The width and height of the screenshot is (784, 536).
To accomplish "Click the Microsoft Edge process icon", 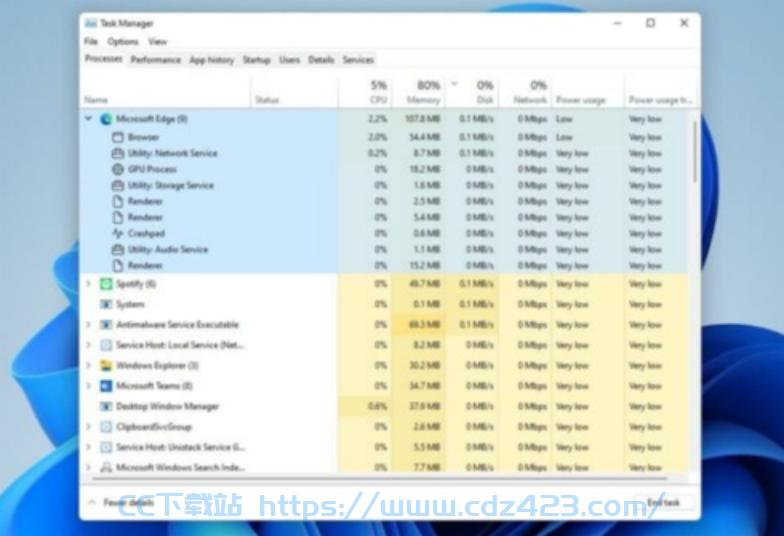I will 106,119.
